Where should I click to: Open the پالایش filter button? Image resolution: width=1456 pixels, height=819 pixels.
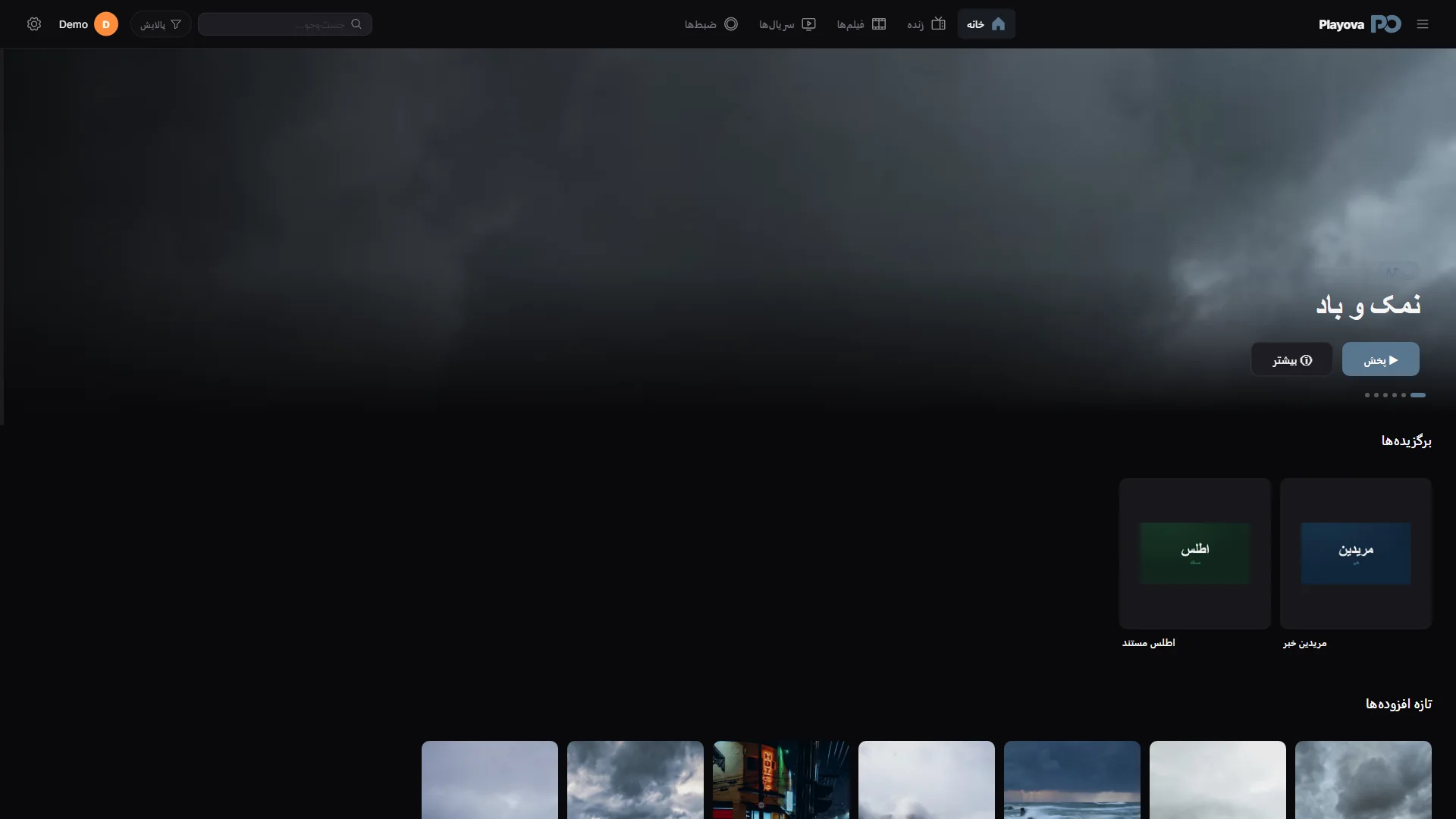161,24
